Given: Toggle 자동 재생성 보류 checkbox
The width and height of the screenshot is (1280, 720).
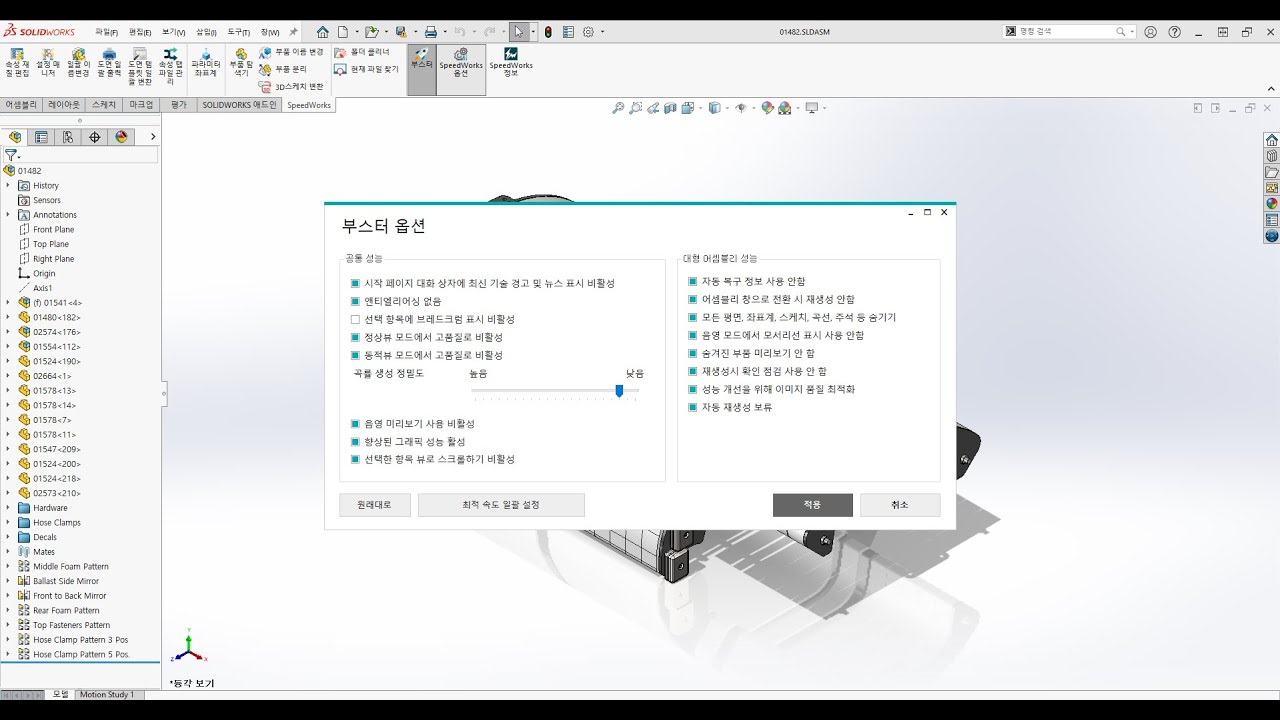Looking at the screenshot, I should [692, 407].
